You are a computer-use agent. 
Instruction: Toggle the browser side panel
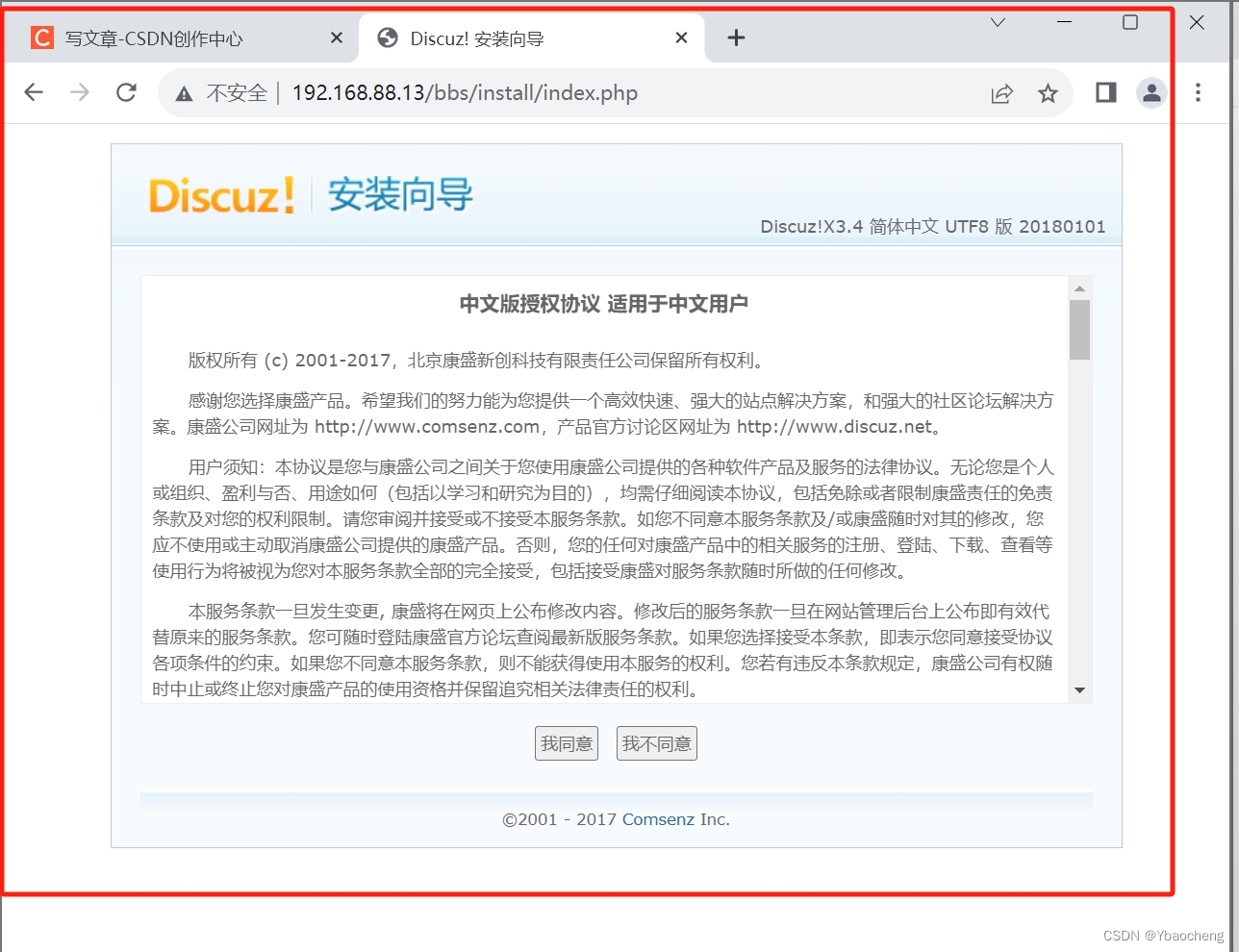tap(1106, 92)
